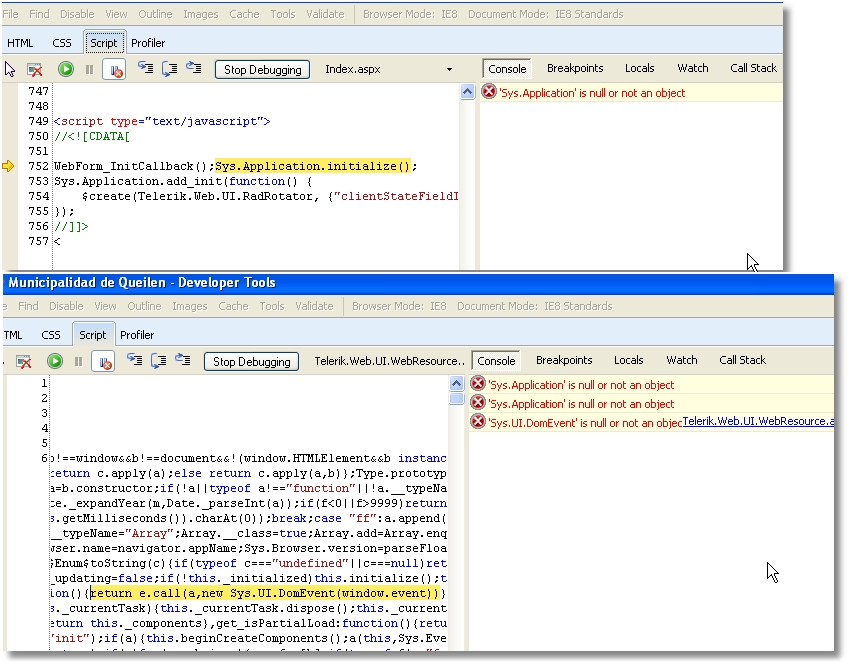
Task: Open Index.aspx script file dropdown
Action: coord(389,69)
